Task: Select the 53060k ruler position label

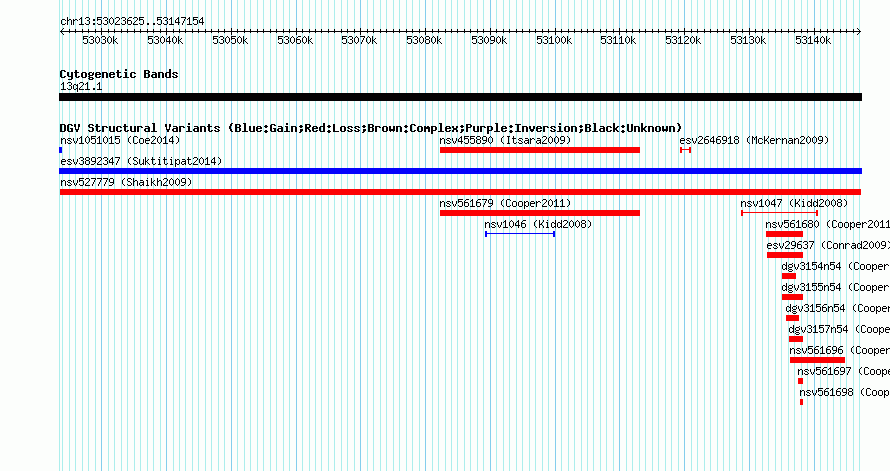Action: (295, 40)
